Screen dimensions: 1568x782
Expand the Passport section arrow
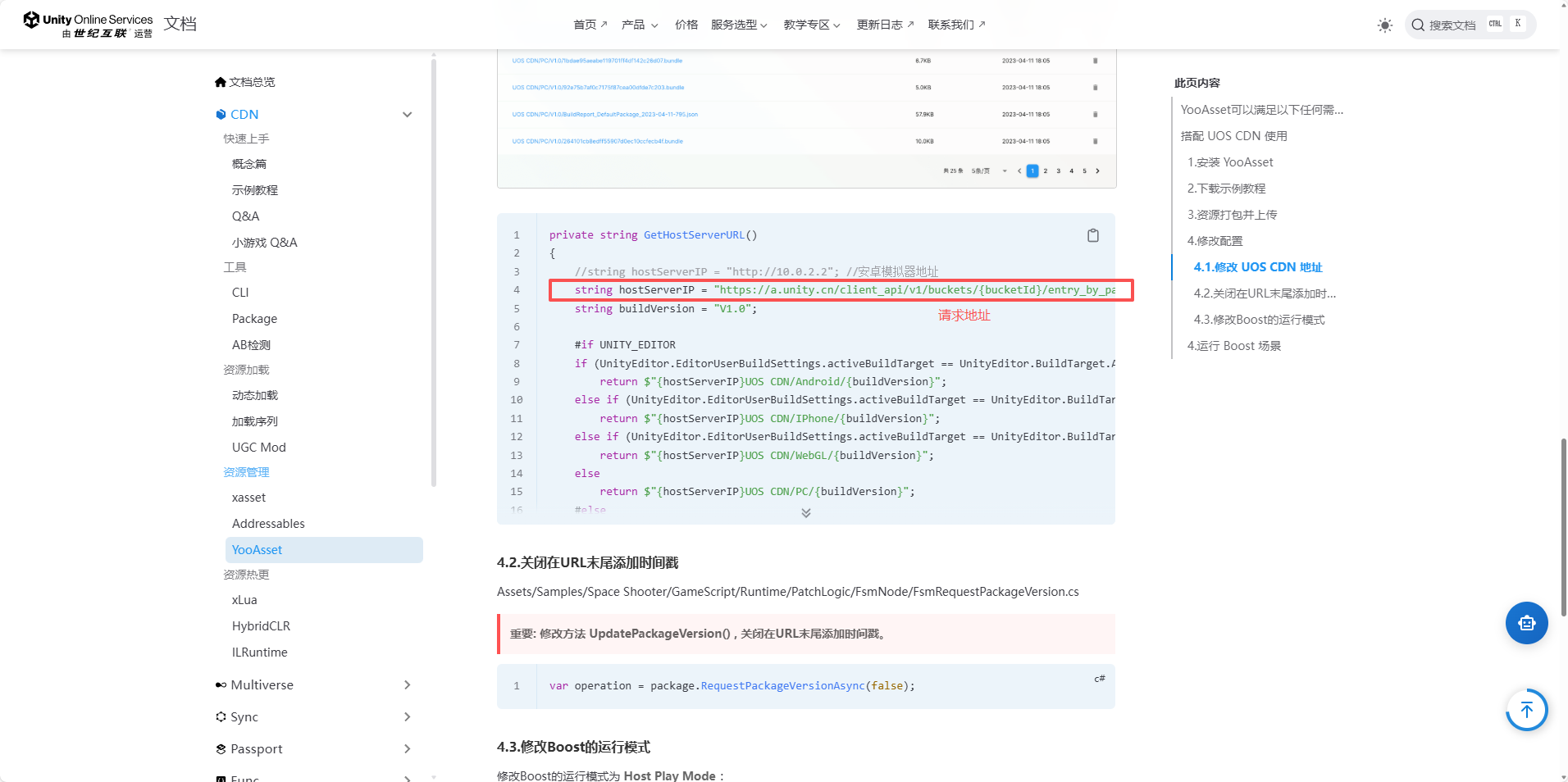pyautogui.click(x=407, y=749)
